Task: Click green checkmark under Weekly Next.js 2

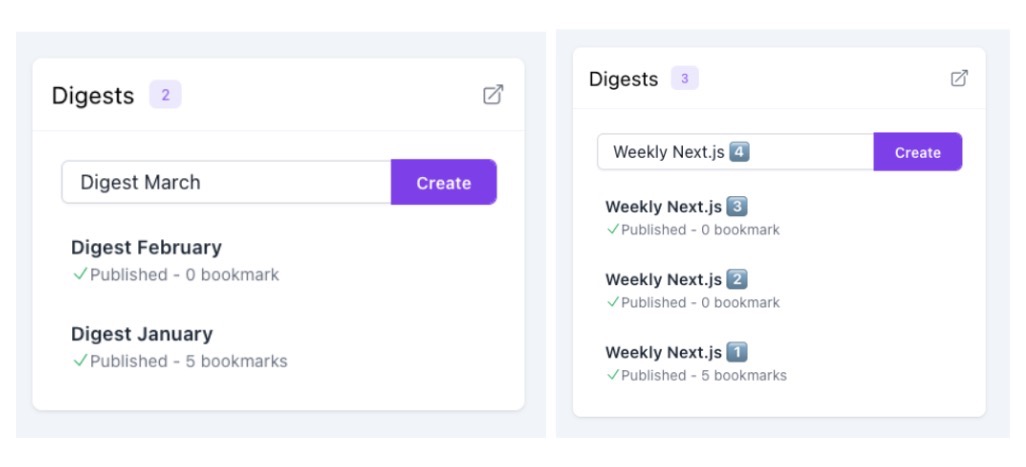Action: tap(612, 302)
